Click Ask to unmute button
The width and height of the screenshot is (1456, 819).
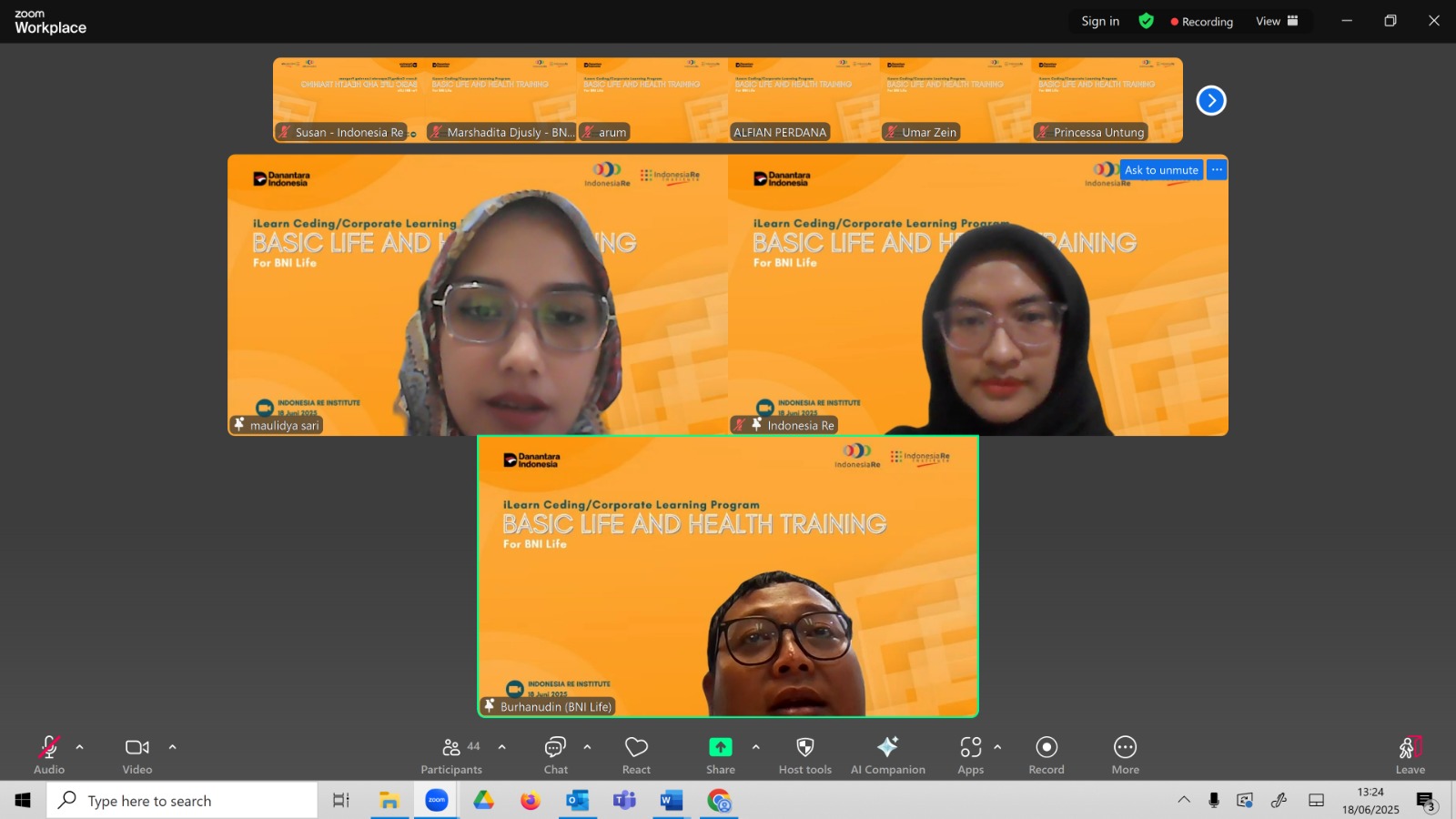(x=1161, y=170)
